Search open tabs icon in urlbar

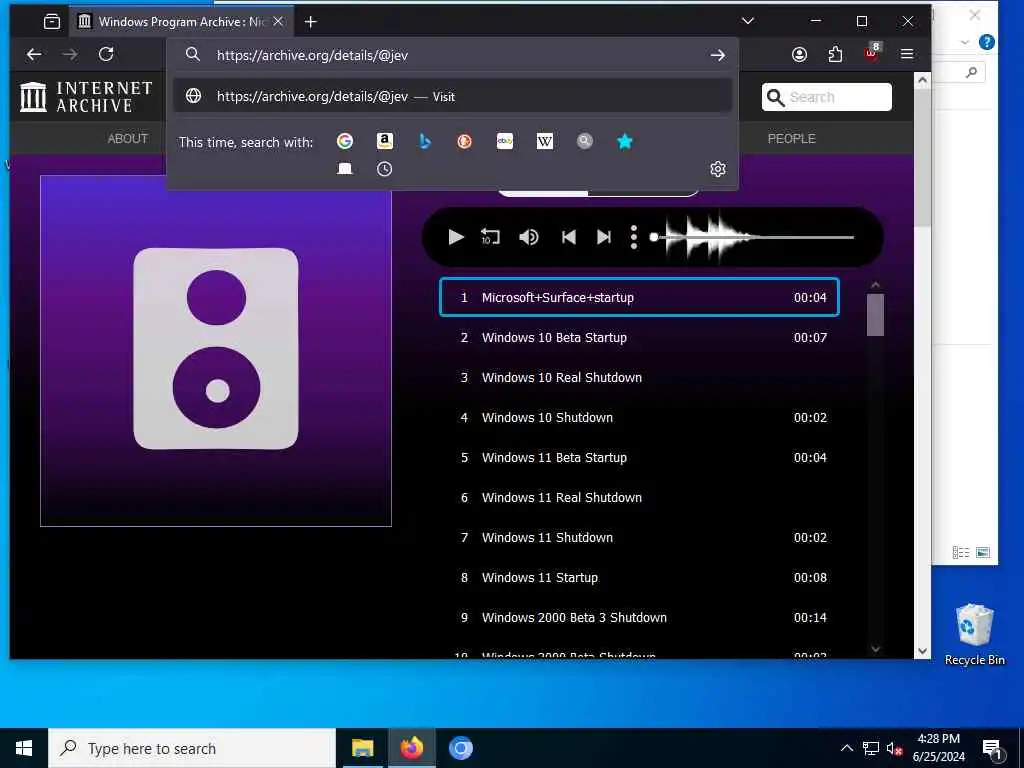pyautogui.click(x=345, y=169)
